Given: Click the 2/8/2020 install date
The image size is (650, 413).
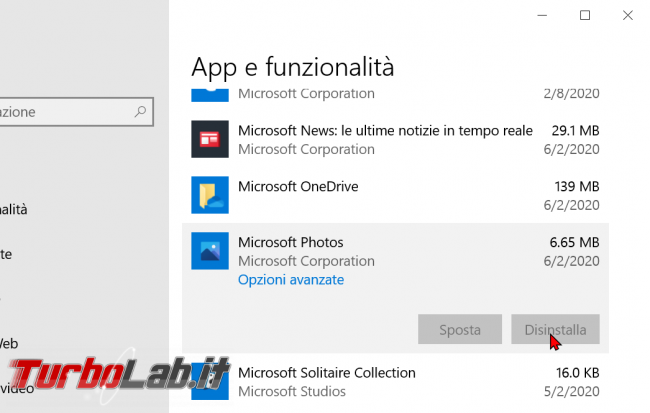Looking at the screenshot, I should [572, 94].
